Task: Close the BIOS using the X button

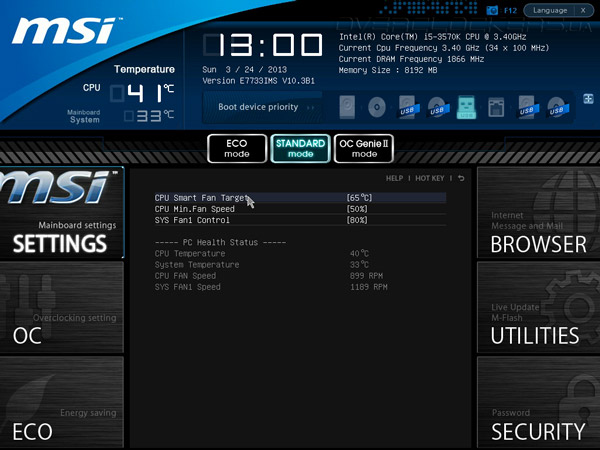Action: pyautogui.click(x=583, y=10)
